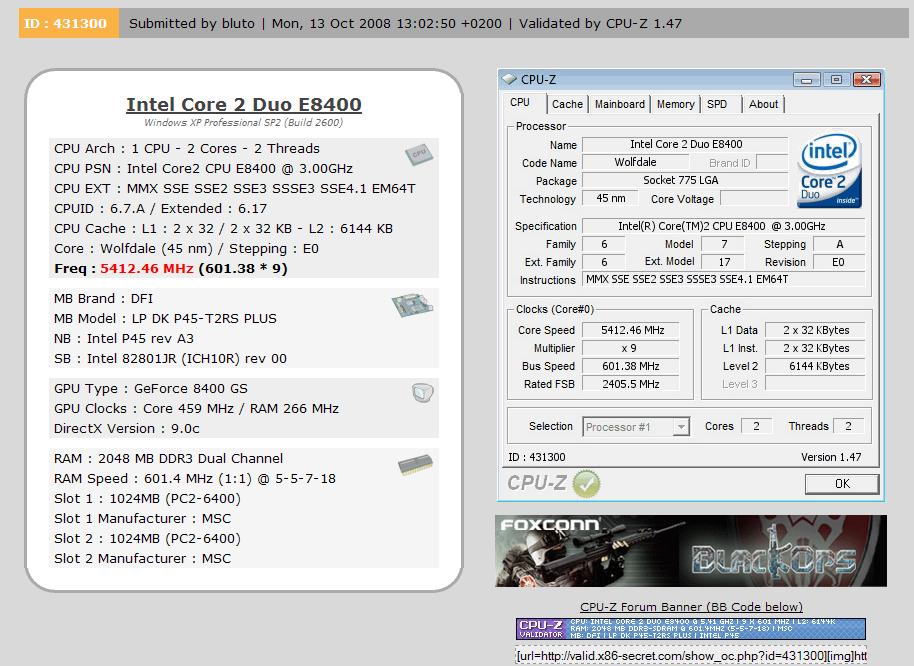Click the L1 Data value 2 x 32 KBytes
Image resolution: width=914 pixels, height=666 pixels.
pos(815,330)
